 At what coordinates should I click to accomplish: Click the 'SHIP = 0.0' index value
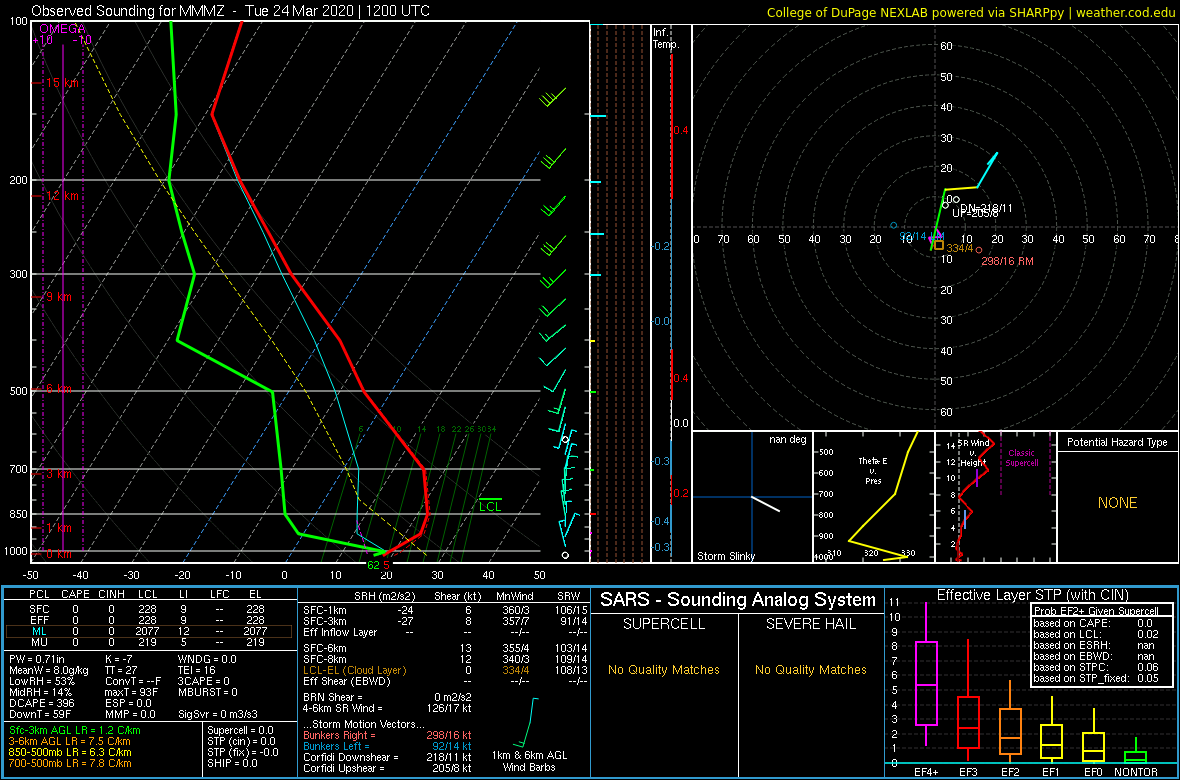click(x=233, y=763)
